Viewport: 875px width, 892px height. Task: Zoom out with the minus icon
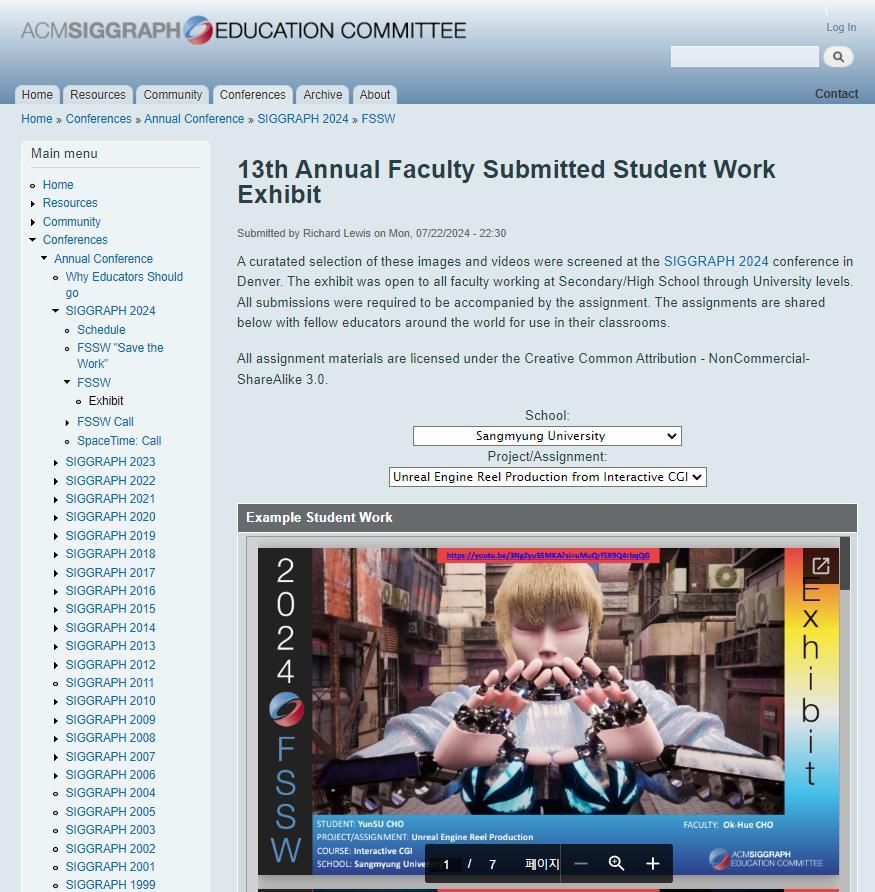pyautogui.click(x=581, y=864)
